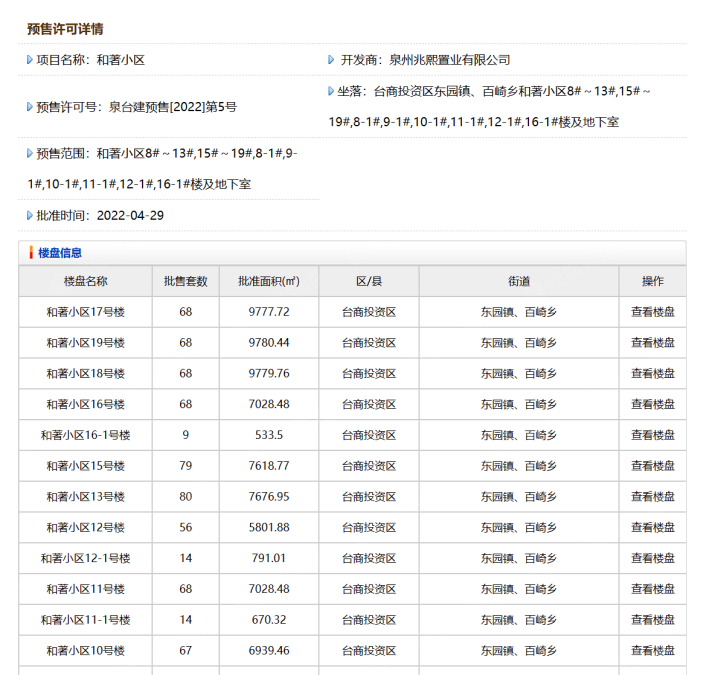715x675 pixels.
Task: Click the 街道 column header
Action: click(519, 281)
